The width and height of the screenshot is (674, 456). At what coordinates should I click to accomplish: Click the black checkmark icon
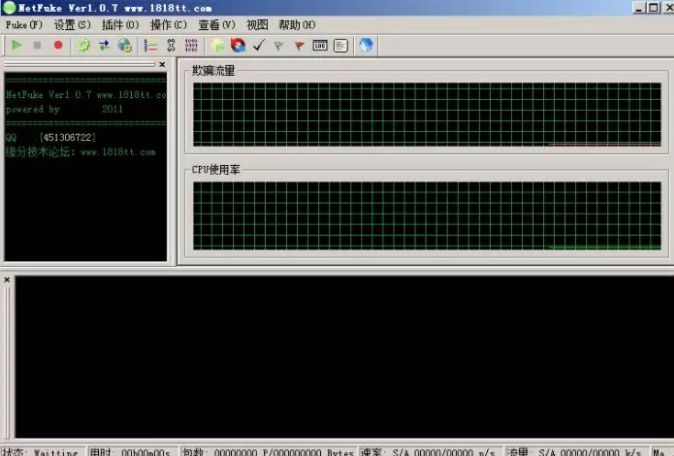258,45
